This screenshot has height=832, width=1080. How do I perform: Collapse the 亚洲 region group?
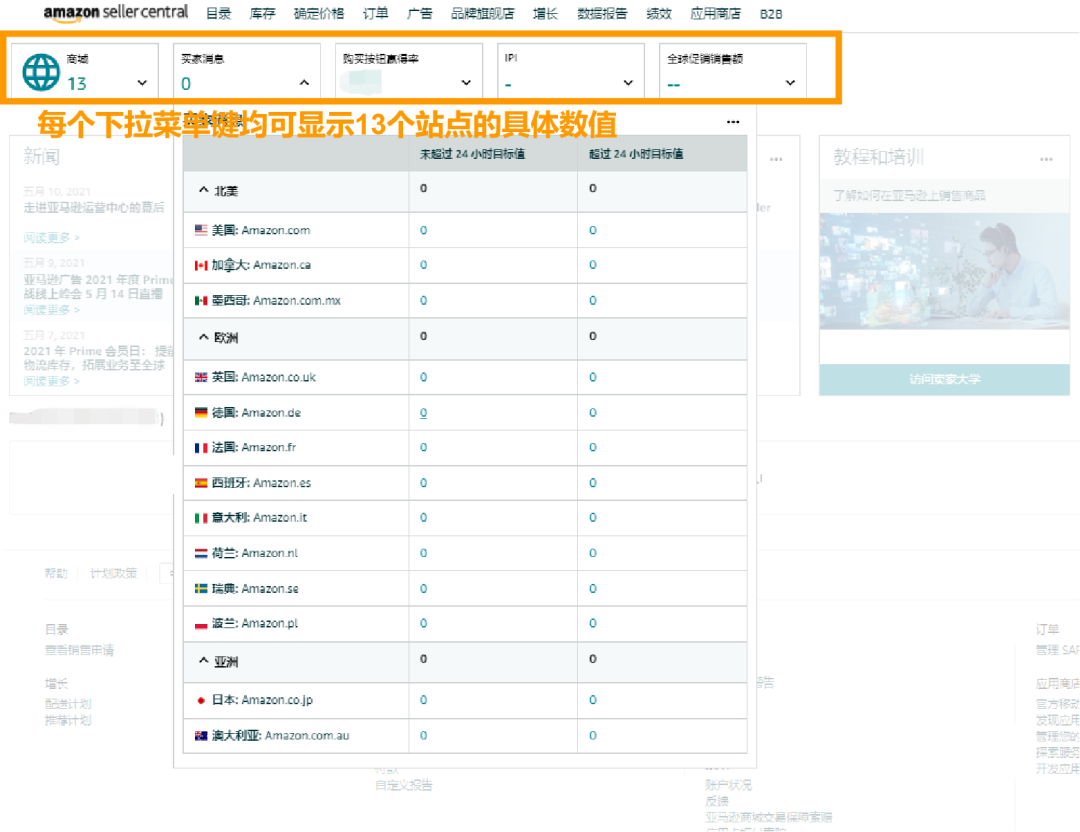point(203,661)
